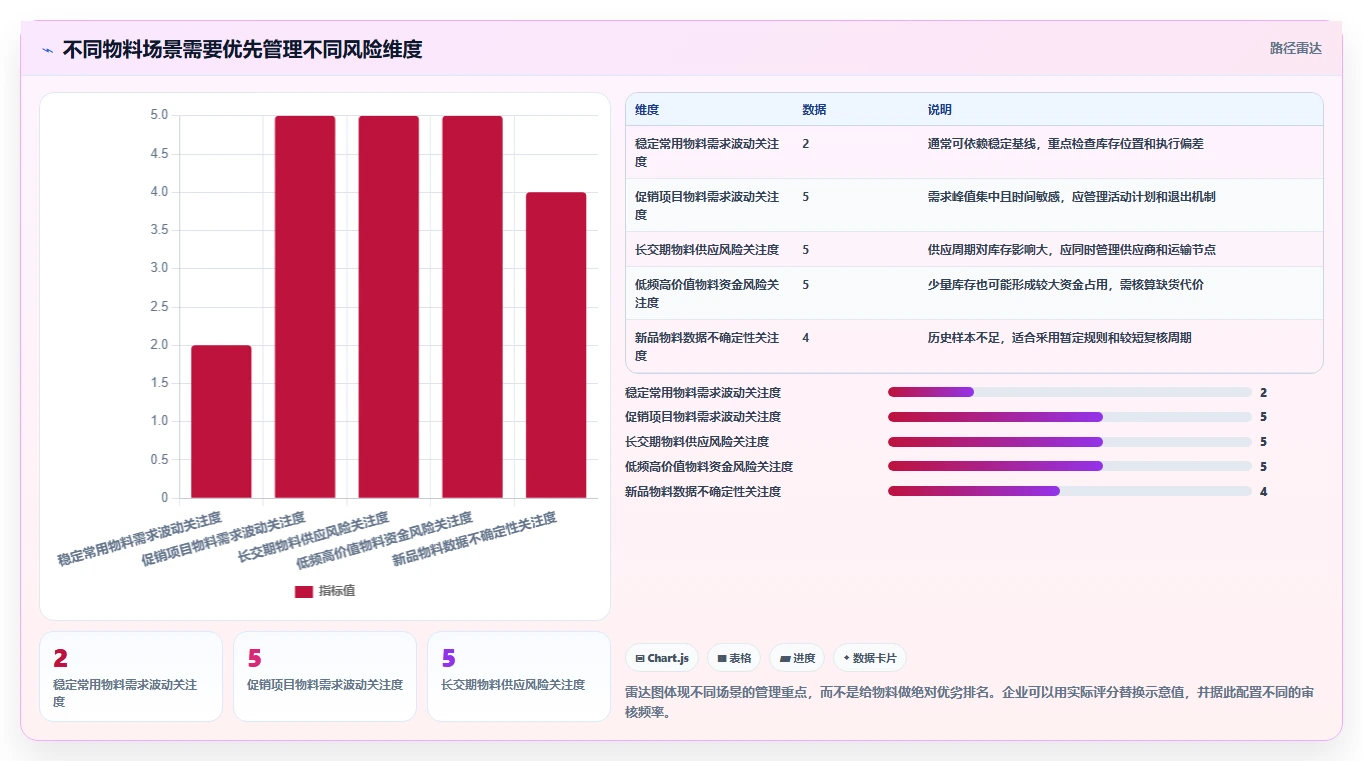Click table cell 促销项目物料需求波动关注度
The image size is (1363, 761).
click(707, 205)
